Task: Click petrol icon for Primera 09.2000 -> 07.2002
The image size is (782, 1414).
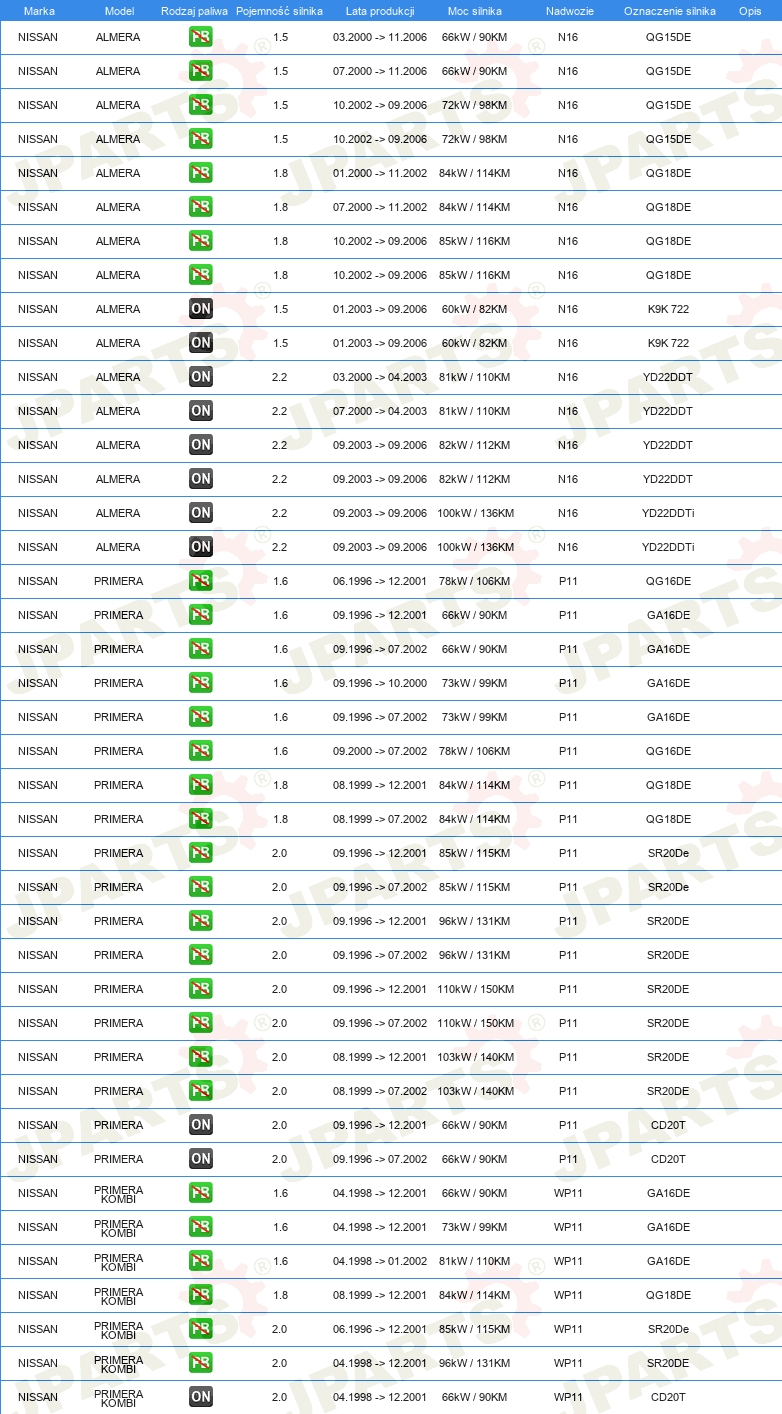Action: pos(201,751)
